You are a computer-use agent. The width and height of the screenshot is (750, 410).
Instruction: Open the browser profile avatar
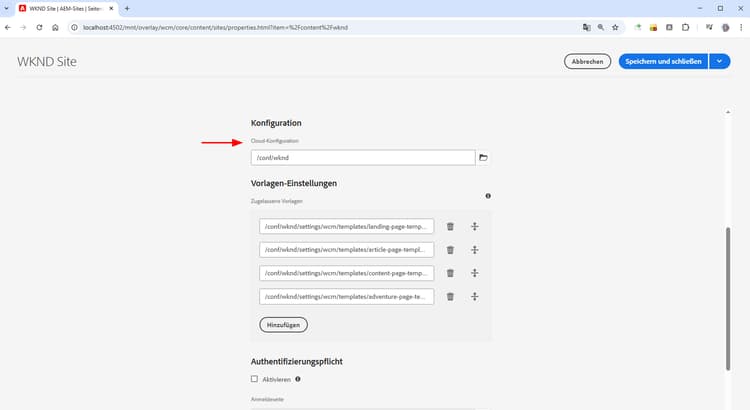726,28
